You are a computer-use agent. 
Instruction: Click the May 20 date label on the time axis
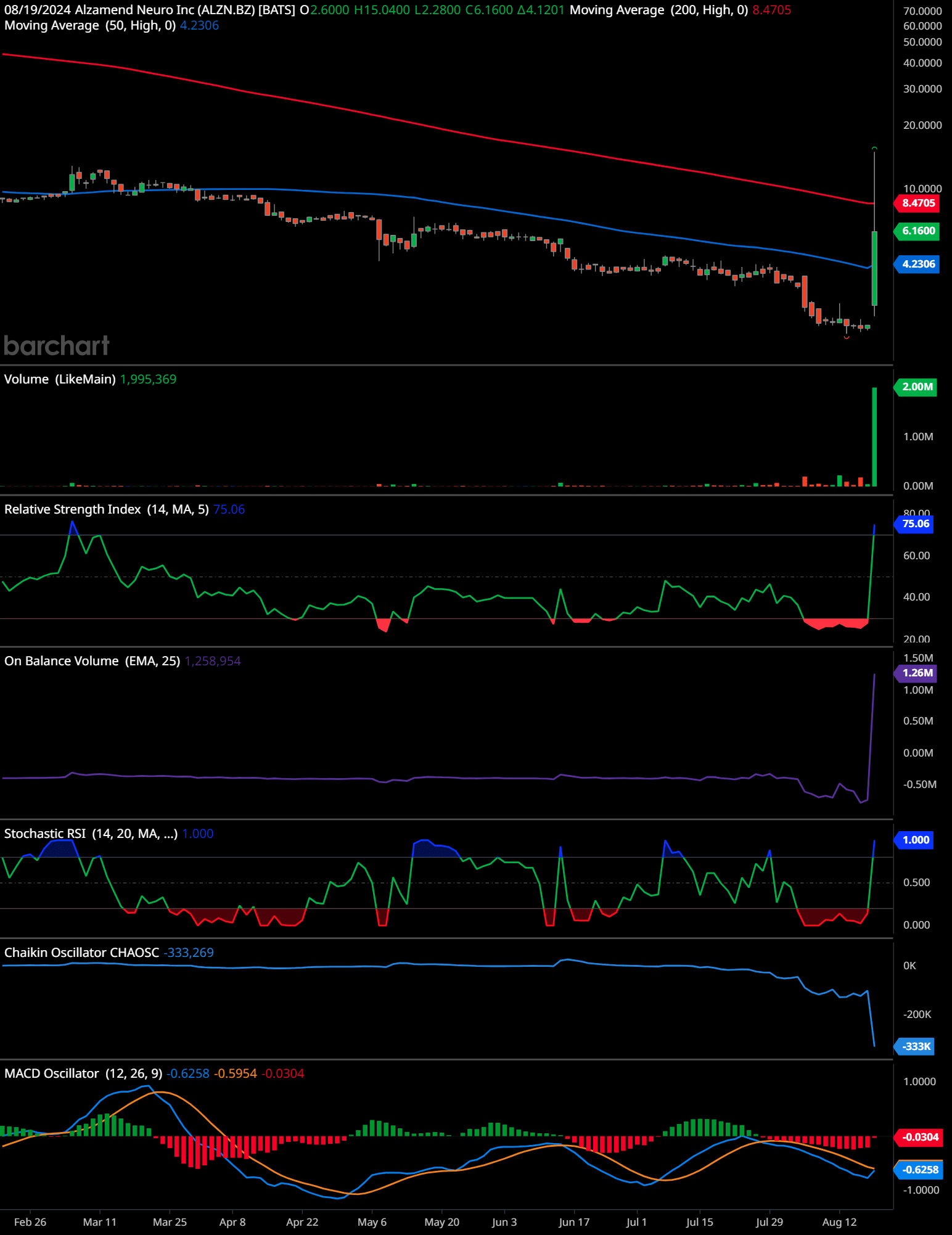coord(441,1222)
